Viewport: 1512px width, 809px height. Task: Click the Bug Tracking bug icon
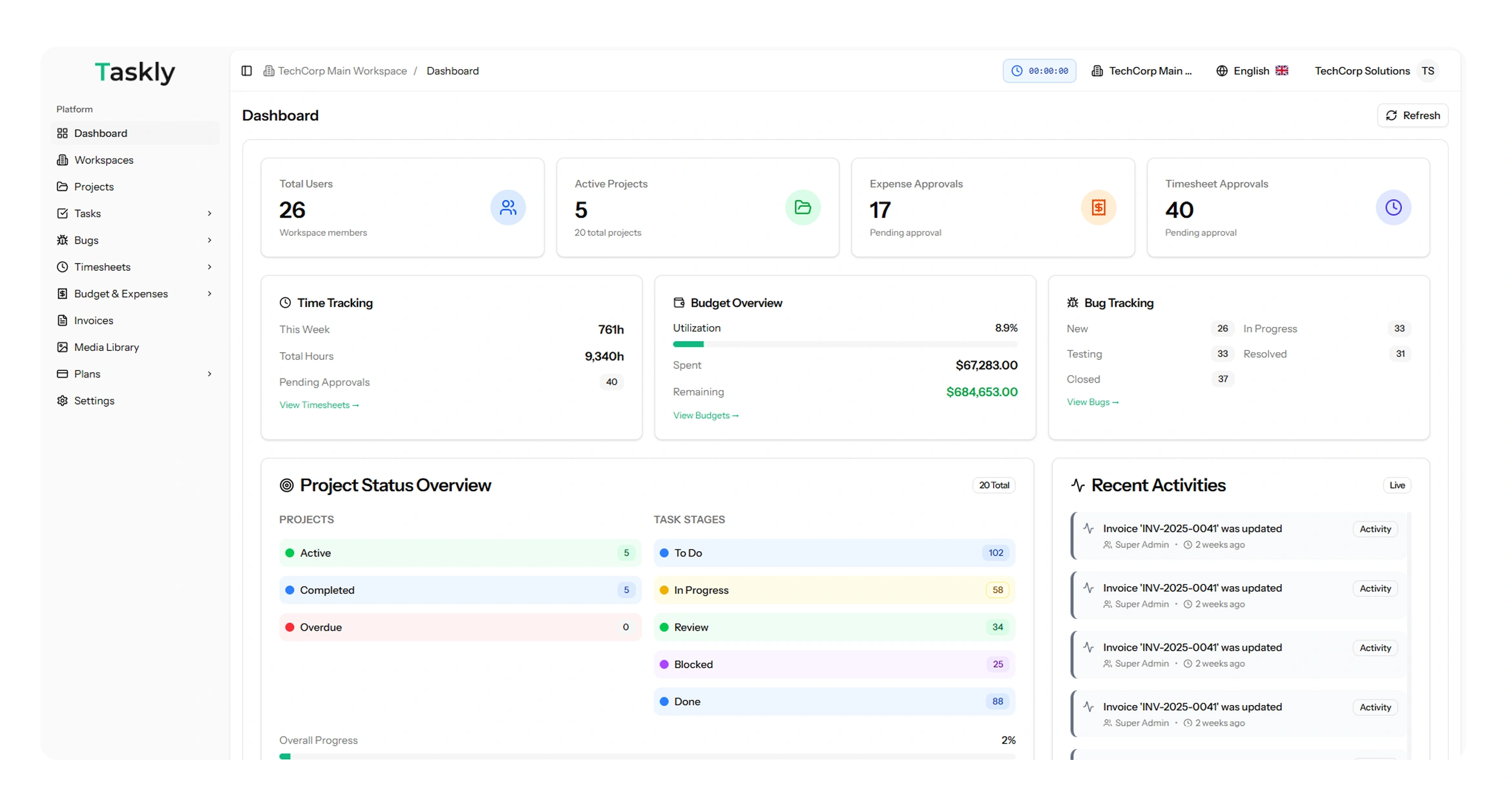coord(1073,302)
